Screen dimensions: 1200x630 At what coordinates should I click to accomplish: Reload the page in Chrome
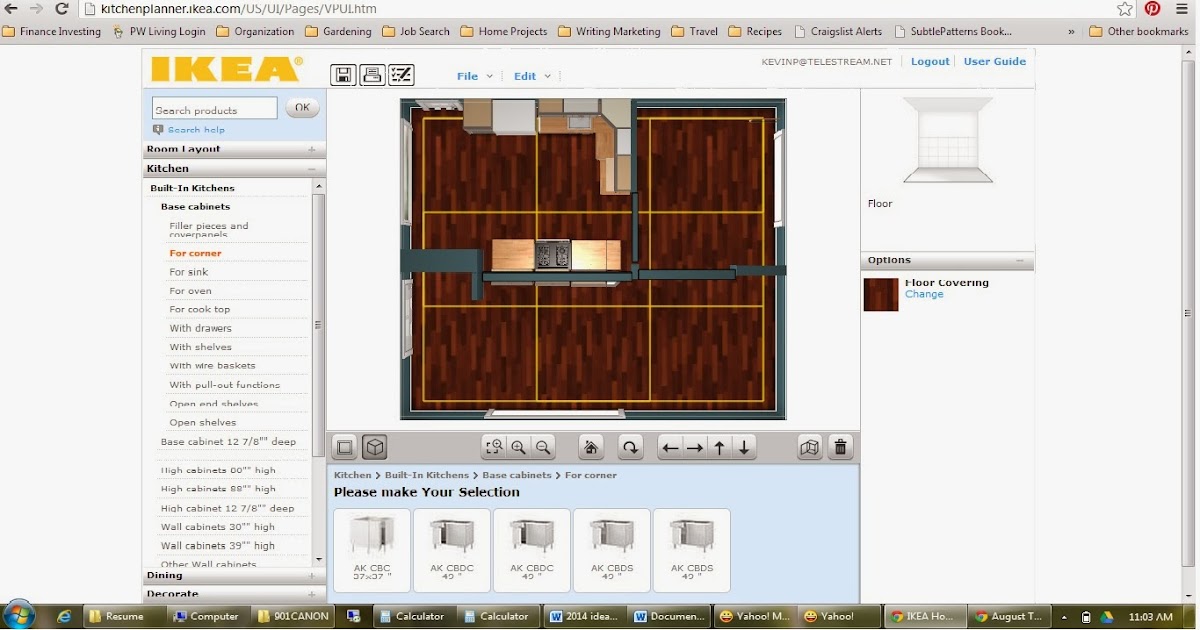point(62,9)
